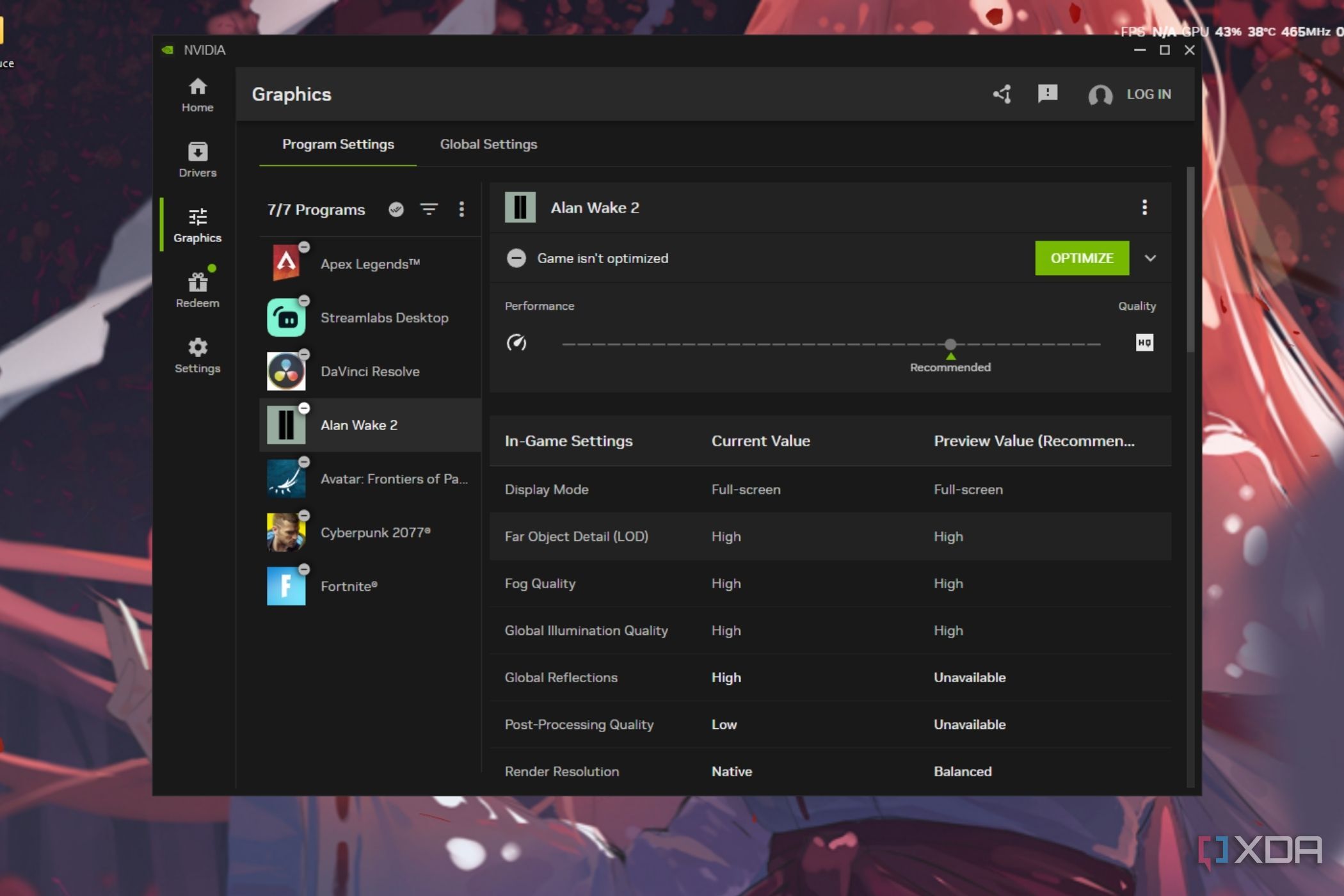Click the performance speedometer icon
The image size is (1344, 896).
coord(516,343)
